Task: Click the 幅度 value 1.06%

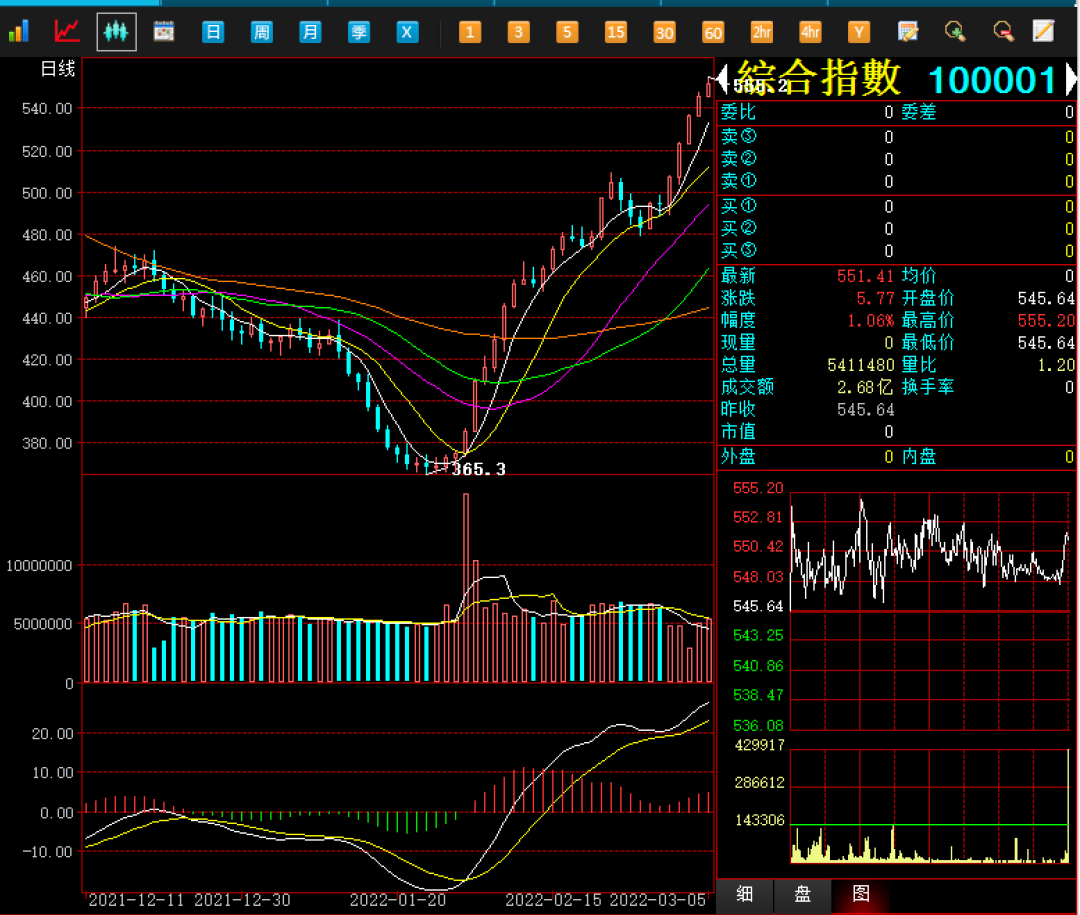Action: 870,320
